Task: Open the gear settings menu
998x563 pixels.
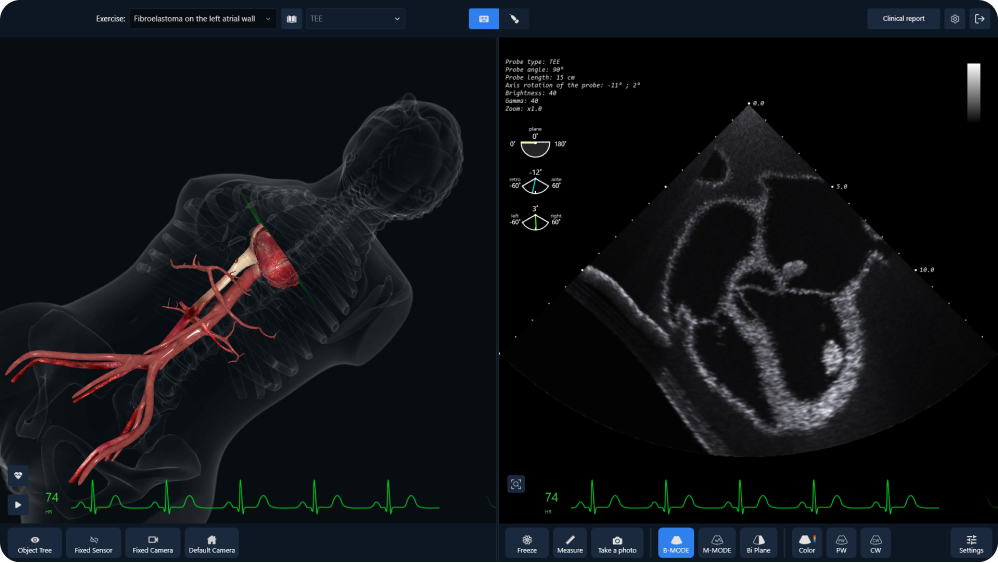Action: tap(955, 19)
